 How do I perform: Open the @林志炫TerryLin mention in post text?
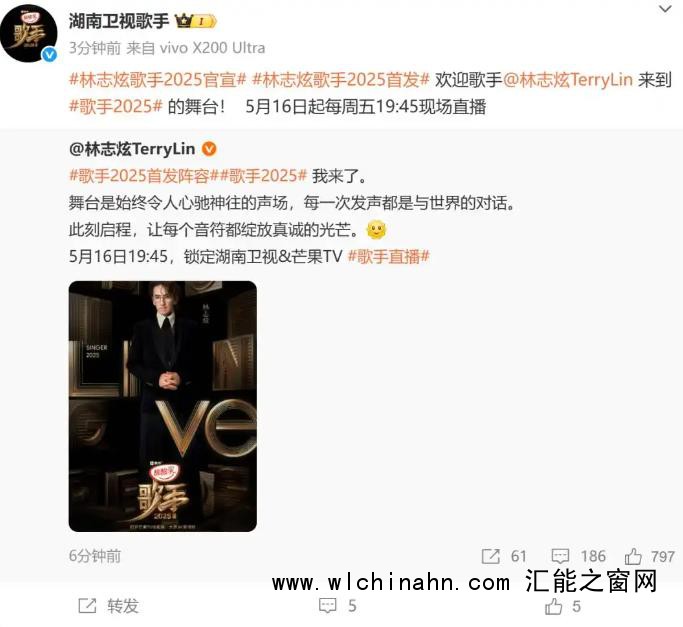click(568, 80)
